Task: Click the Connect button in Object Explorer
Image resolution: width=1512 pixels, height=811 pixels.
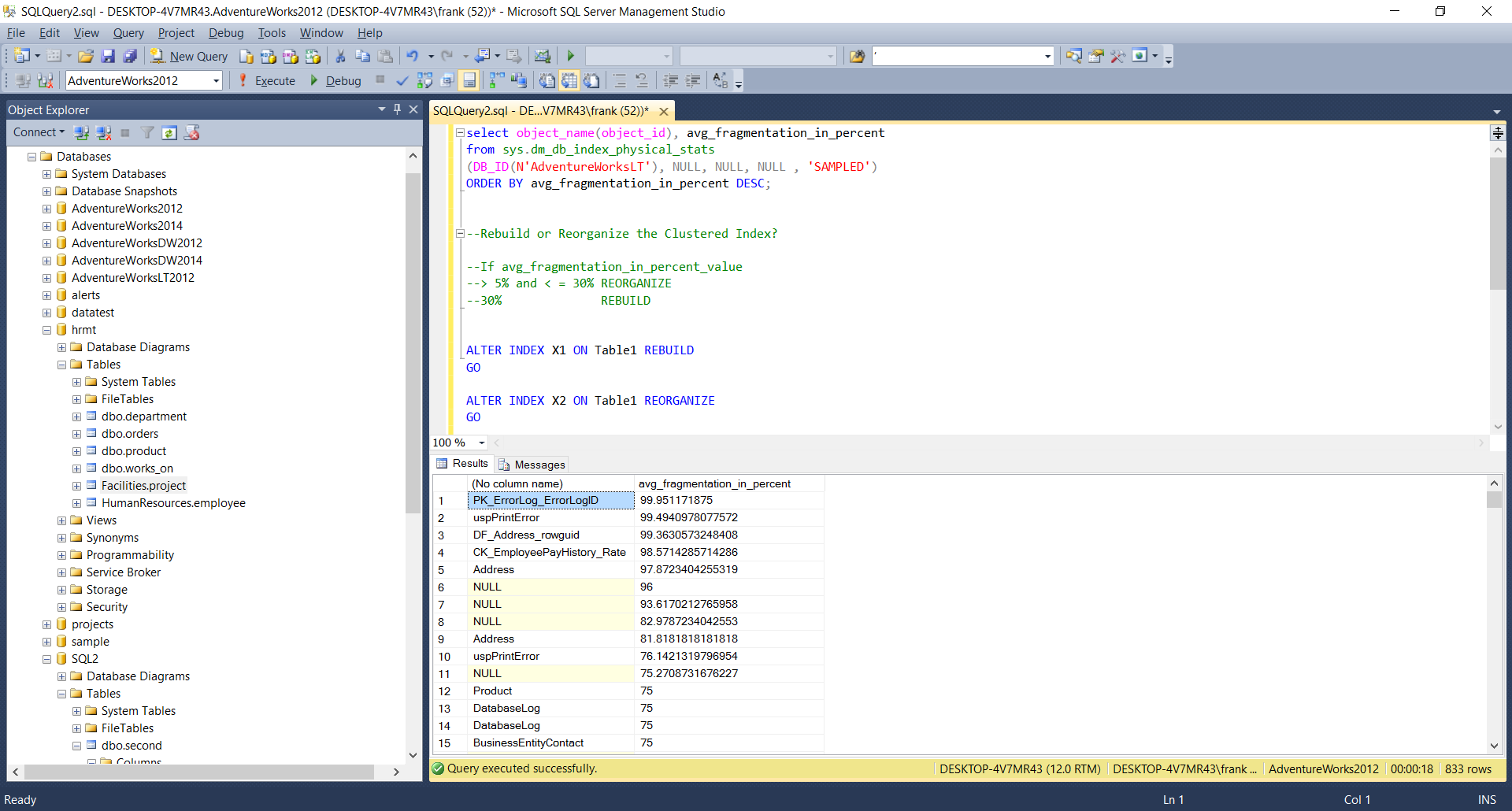Action: coord(36,132)
